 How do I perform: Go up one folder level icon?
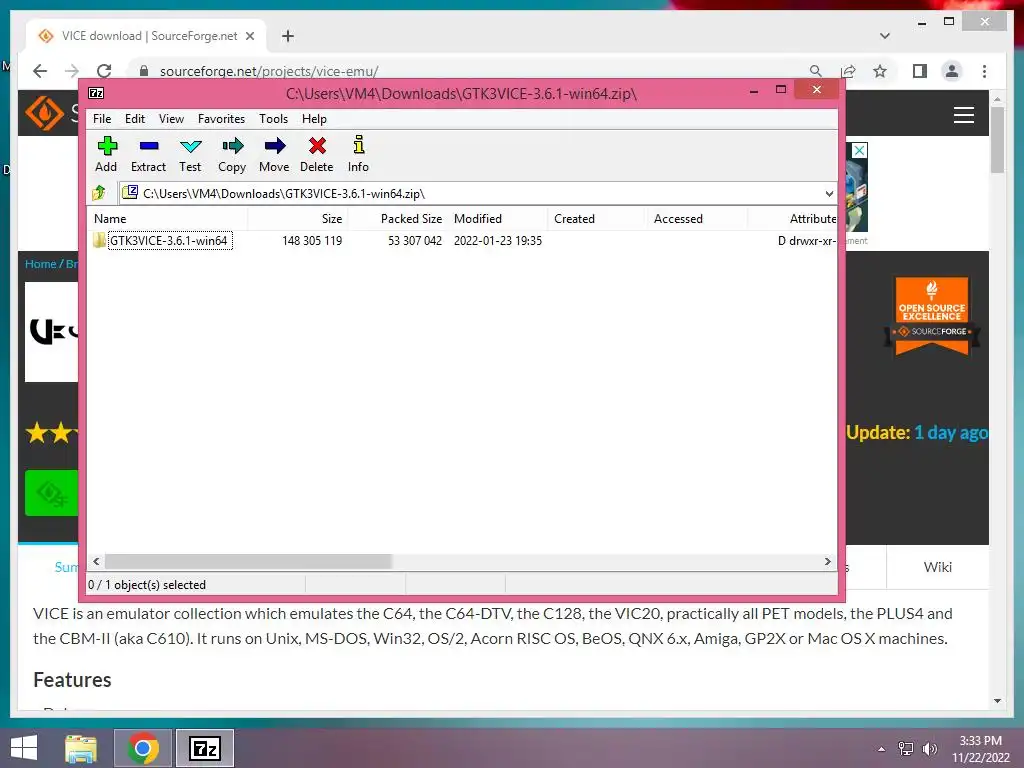[x=99, y=193]
